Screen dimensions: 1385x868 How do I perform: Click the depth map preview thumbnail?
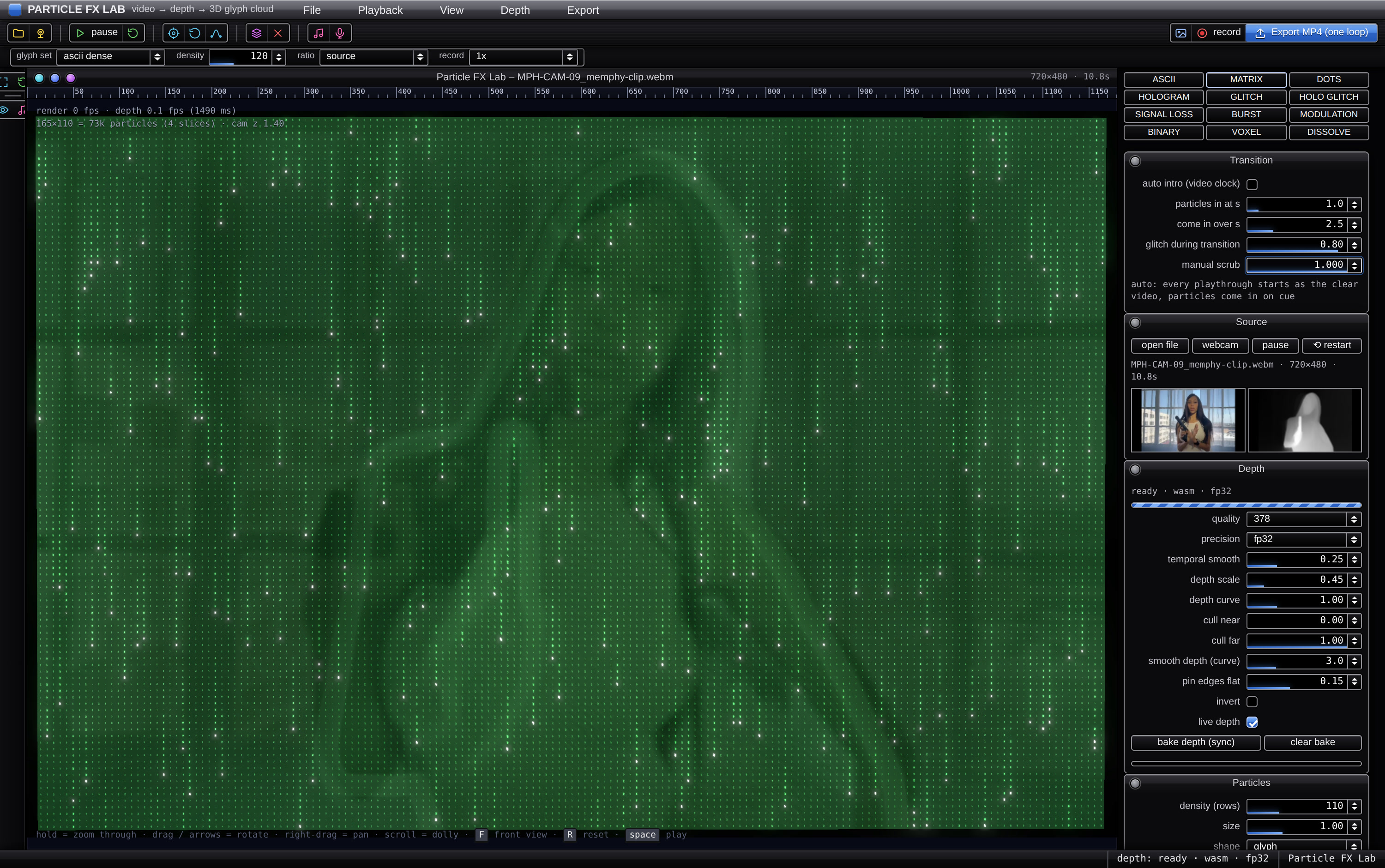point(1305,420)
